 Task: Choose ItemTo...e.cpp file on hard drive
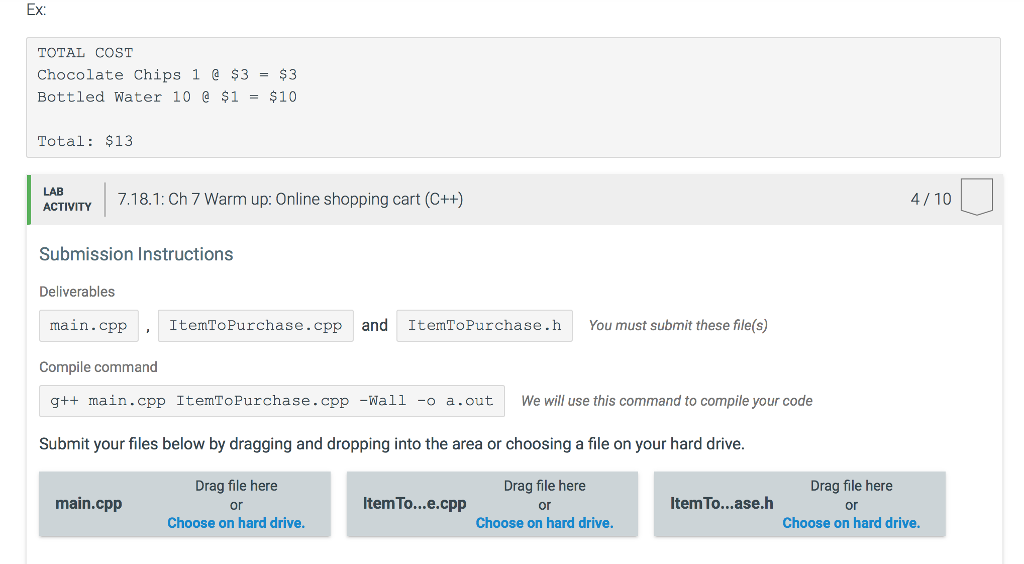(544, 523)
